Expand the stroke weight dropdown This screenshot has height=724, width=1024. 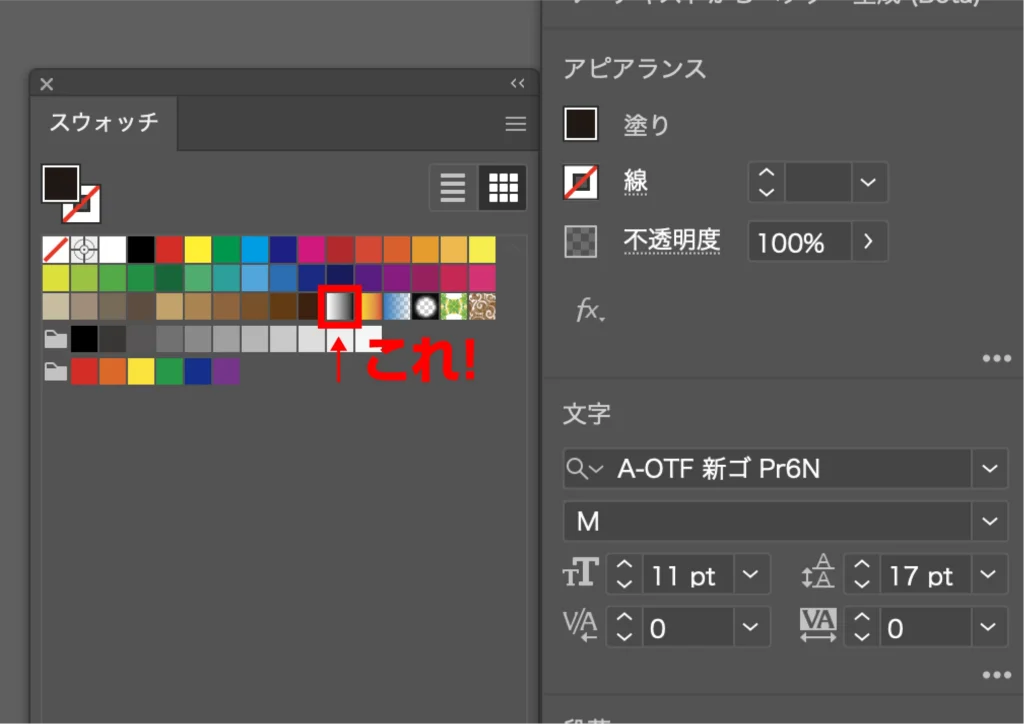[868, 182]
